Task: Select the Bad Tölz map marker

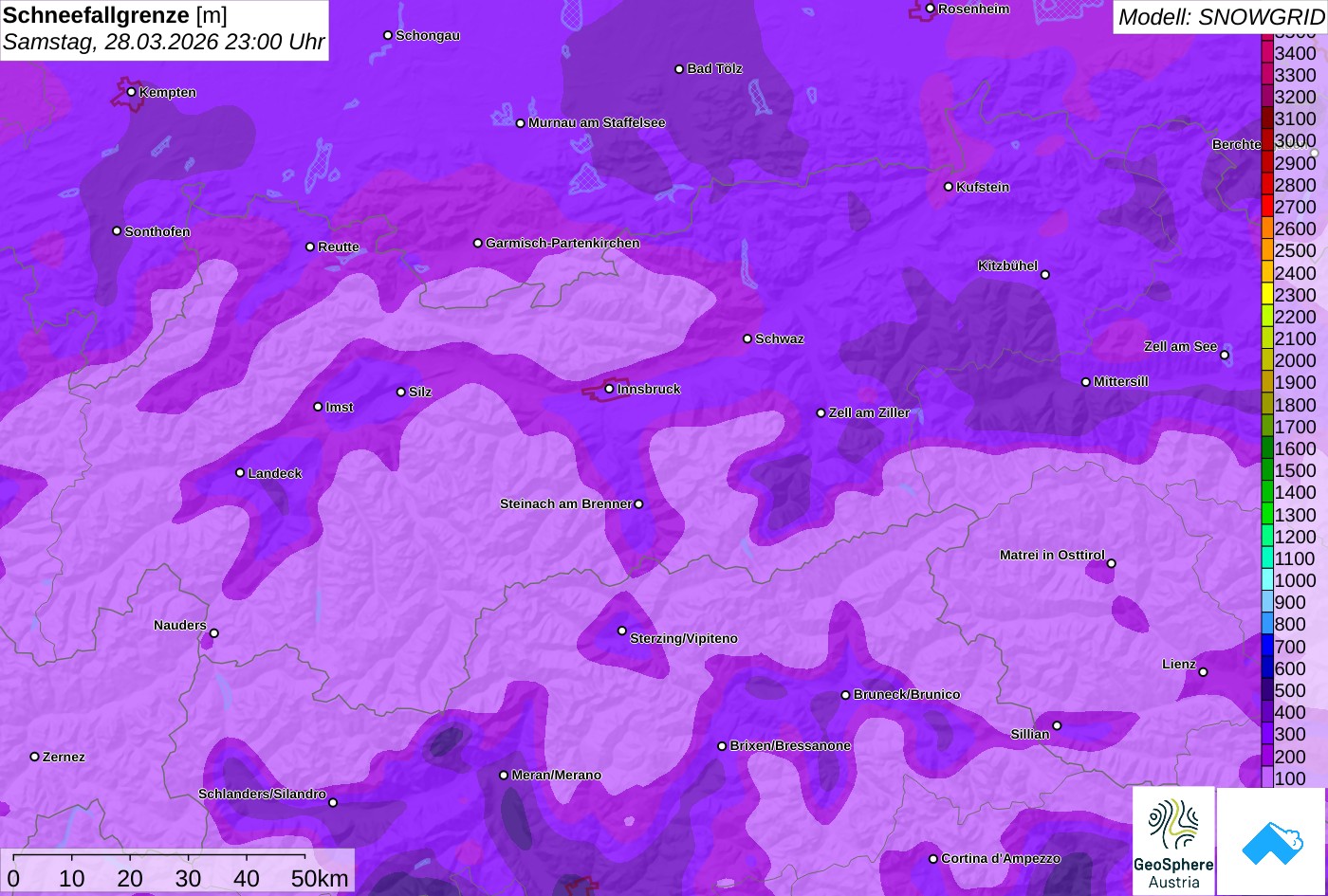Action: pos(679,69)
